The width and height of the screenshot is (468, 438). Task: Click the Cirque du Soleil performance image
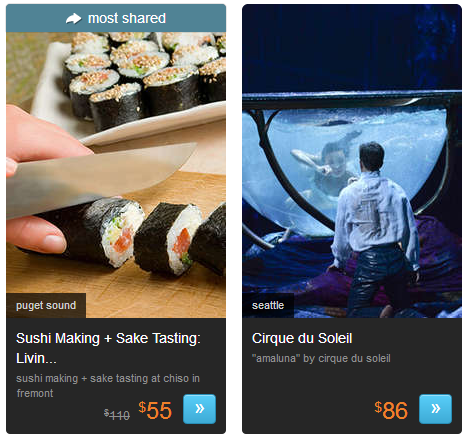tap(352, 161)
